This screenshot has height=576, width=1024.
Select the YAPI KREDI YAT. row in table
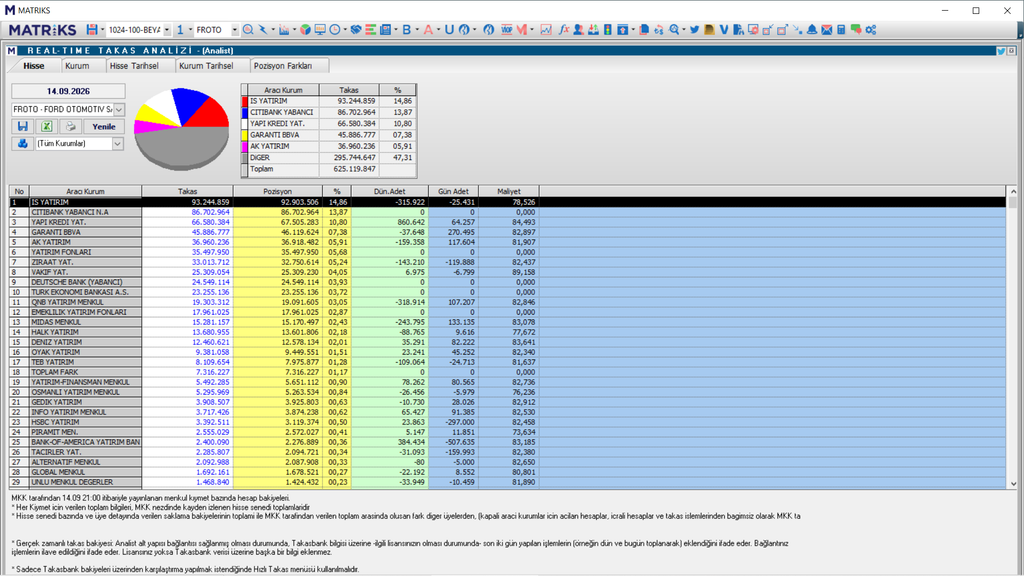pyautogui.click(x=507, y=222)
